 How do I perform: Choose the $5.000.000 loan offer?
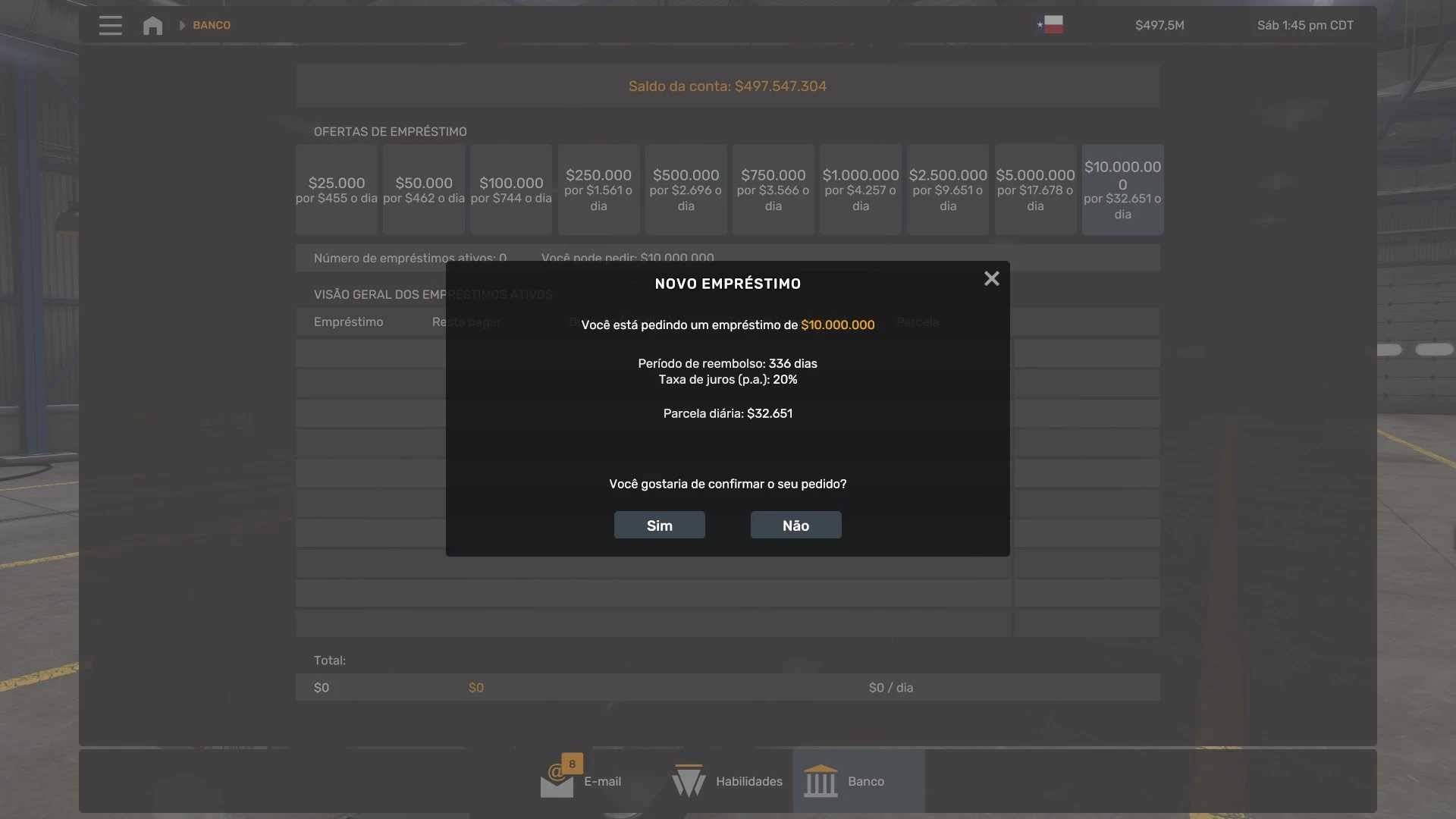coord(1035,190)
